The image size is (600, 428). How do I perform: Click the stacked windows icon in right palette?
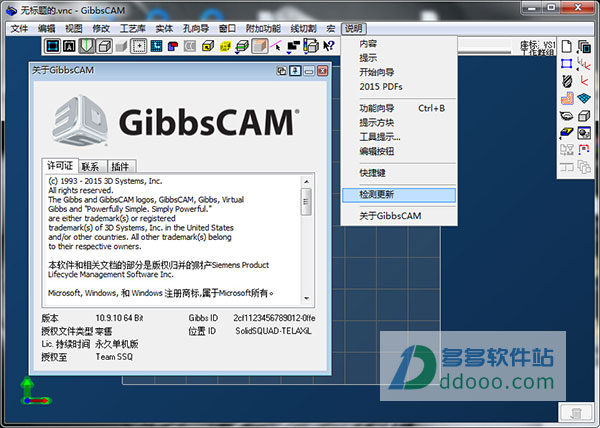coord(584,47)
